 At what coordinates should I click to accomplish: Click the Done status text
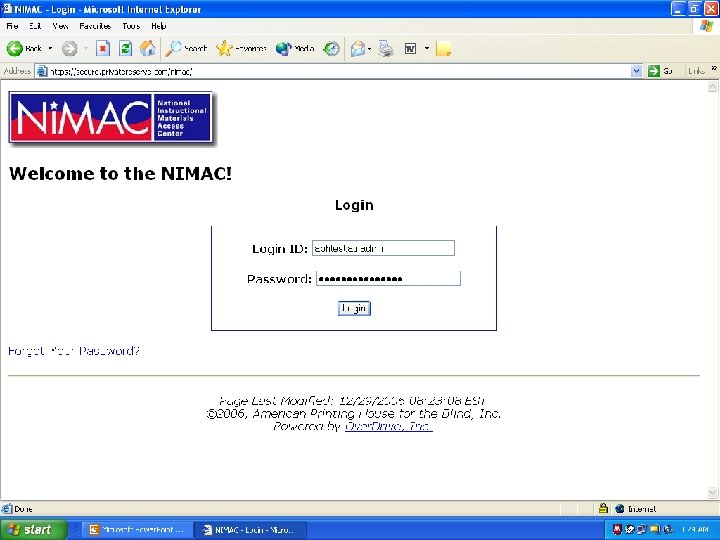coord(23,509)
